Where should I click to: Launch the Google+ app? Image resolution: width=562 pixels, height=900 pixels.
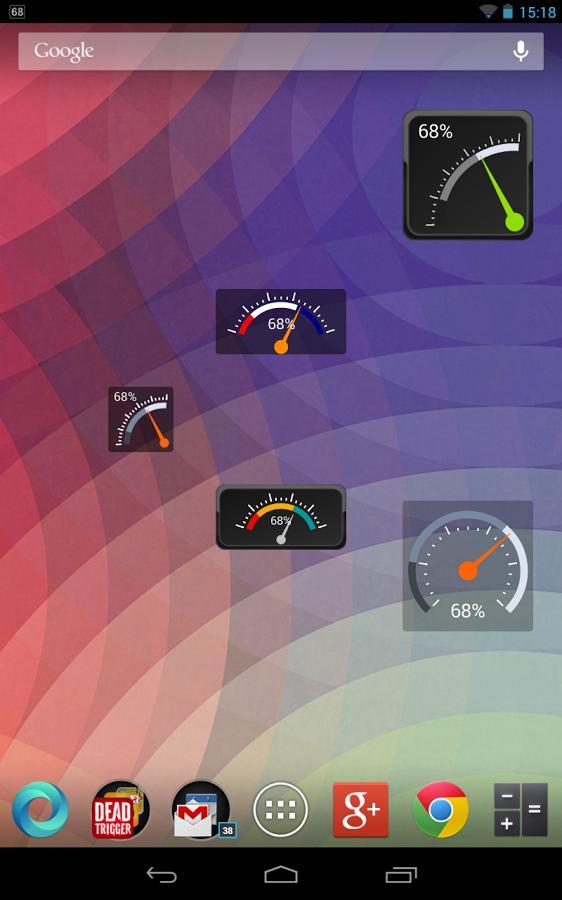coord(361,809)
